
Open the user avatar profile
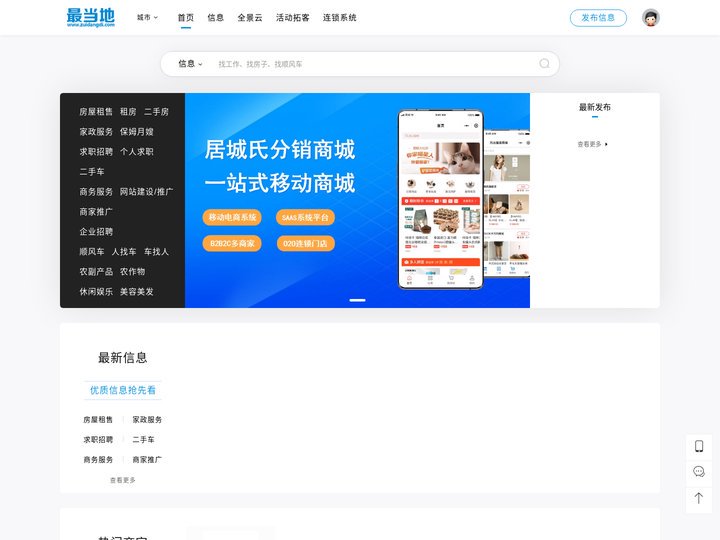[x=650, y=17]
